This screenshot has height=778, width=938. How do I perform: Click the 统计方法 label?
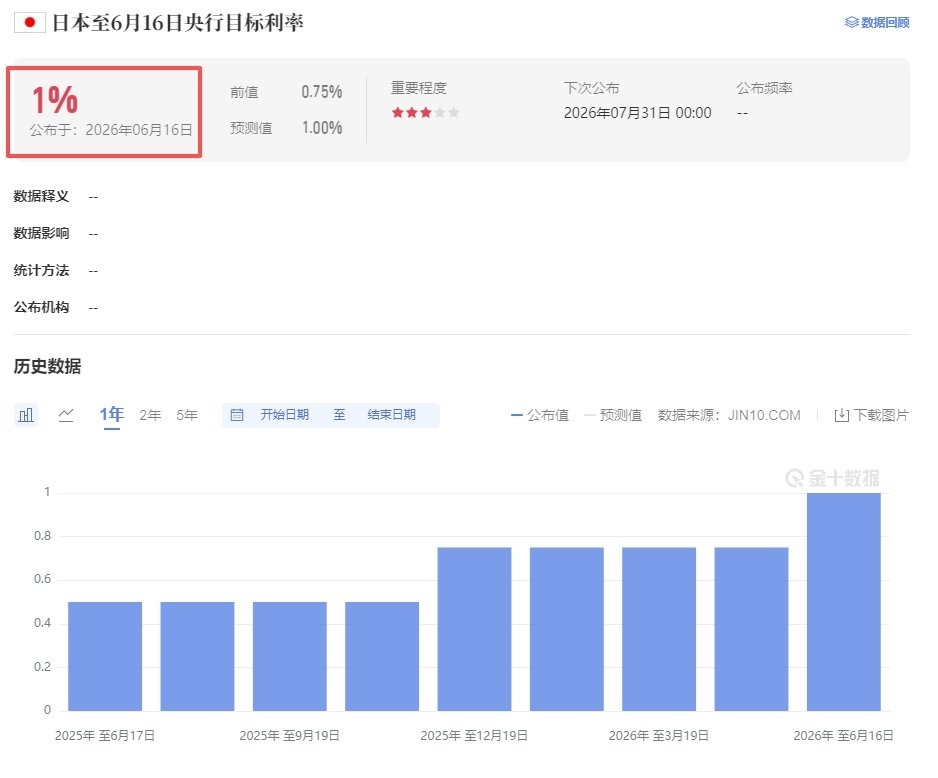(41, 270)
